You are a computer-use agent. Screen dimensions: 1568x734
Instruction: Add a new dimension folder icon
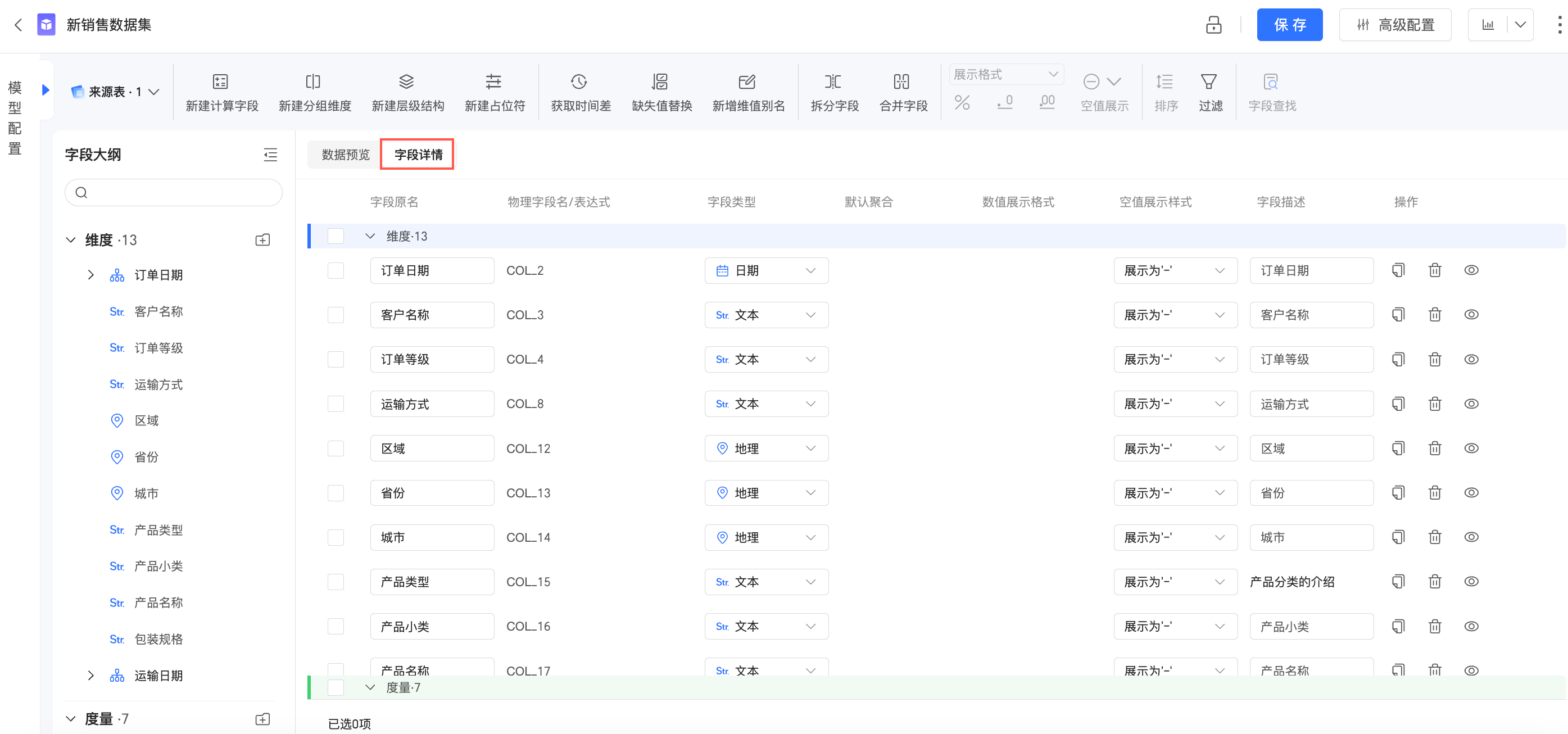click(x=262, y=240)
